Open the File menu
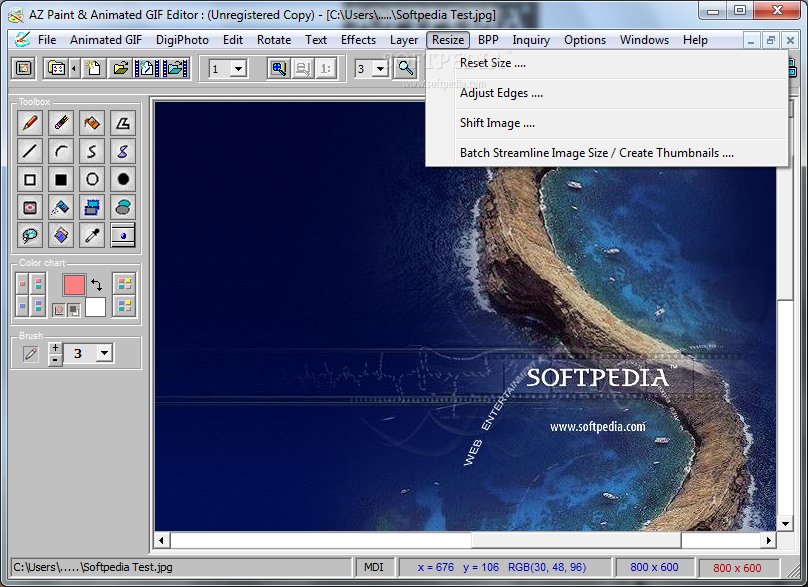 (47, 40)
